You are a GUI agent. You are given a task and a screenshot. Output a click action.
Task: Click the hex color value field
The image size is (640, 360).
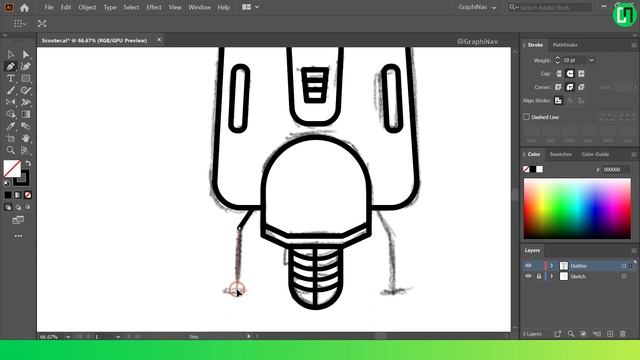pyautogui.click(x=616, y=169)
